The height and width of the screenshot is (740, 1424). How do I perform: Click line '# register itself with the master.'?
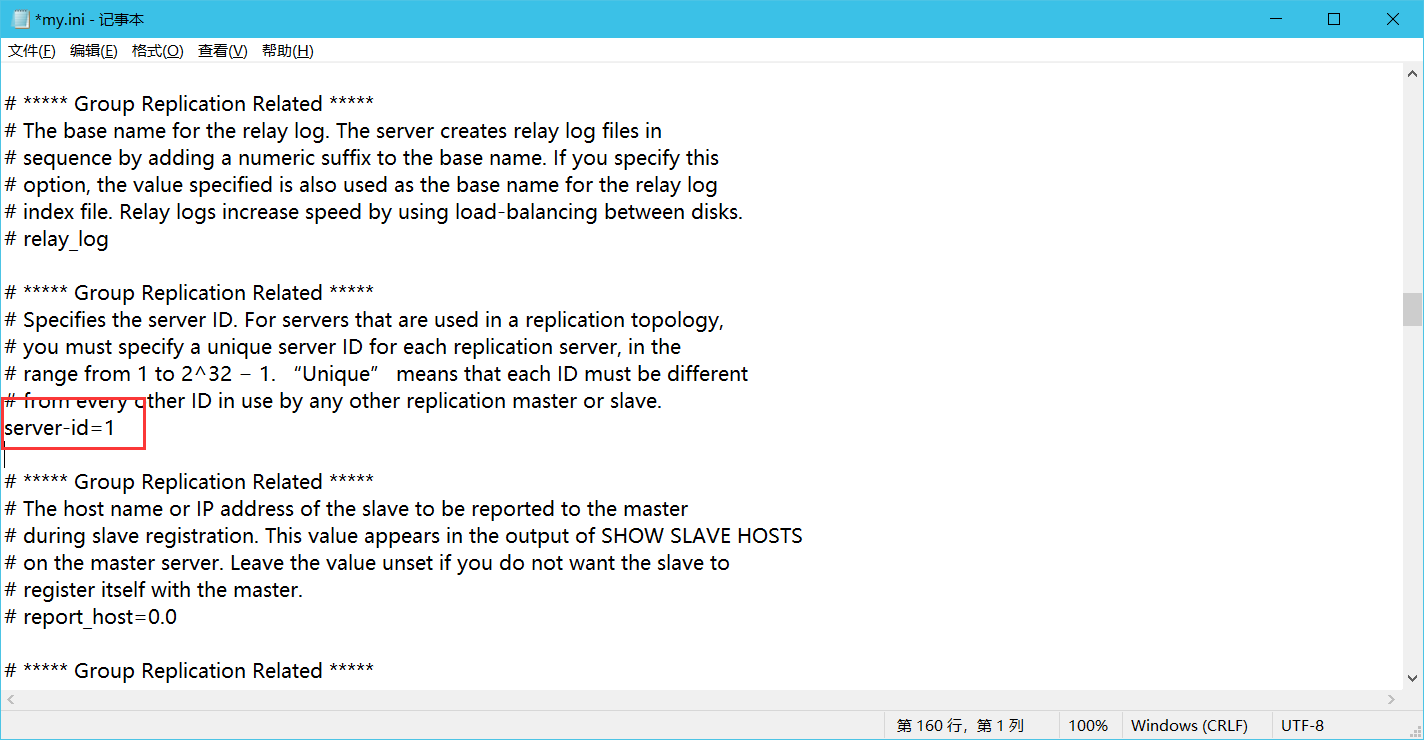[154, 590]
